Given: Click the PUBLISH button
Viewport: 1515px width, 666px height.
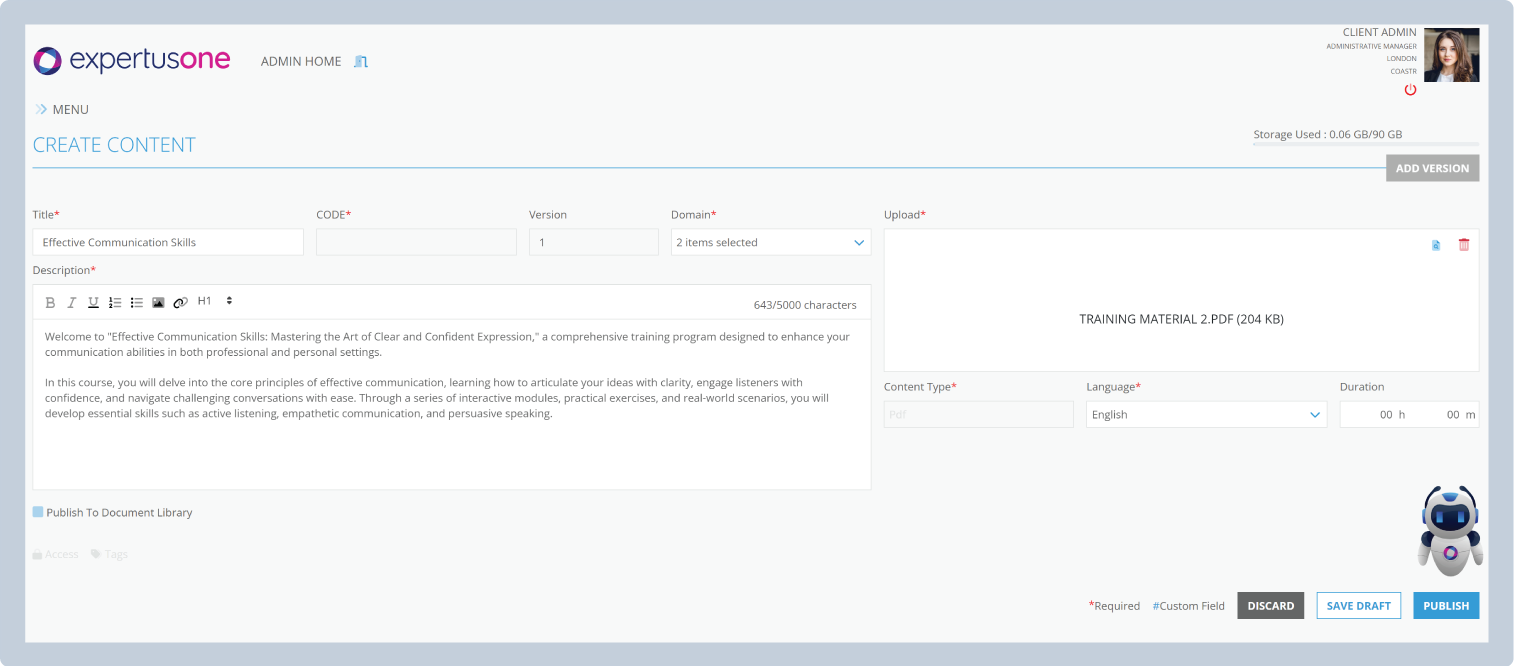Looking at the screenshot, I should point(1445,605).
